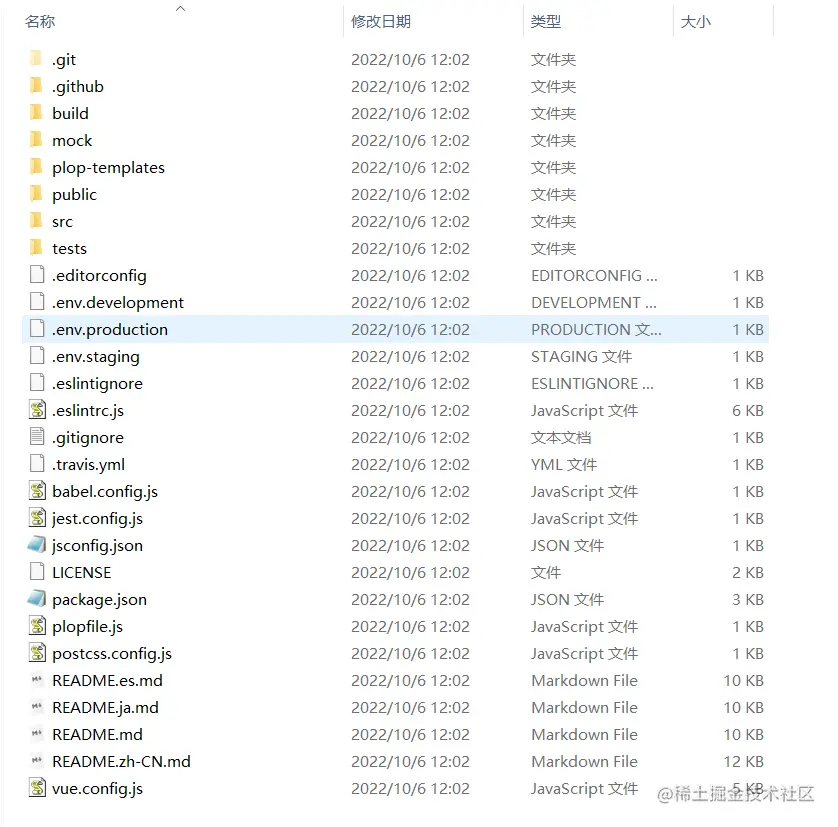This screenshot has height=827, width=838.
Task: Click the 6 KB size of .eslintrc.js
Action: pyautogui.click(x=748, y=411)
